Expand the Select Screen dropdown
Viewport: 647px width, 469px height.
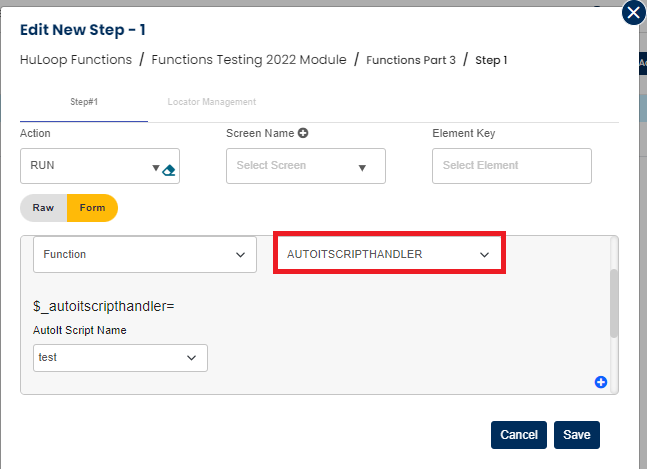point(305,166)
